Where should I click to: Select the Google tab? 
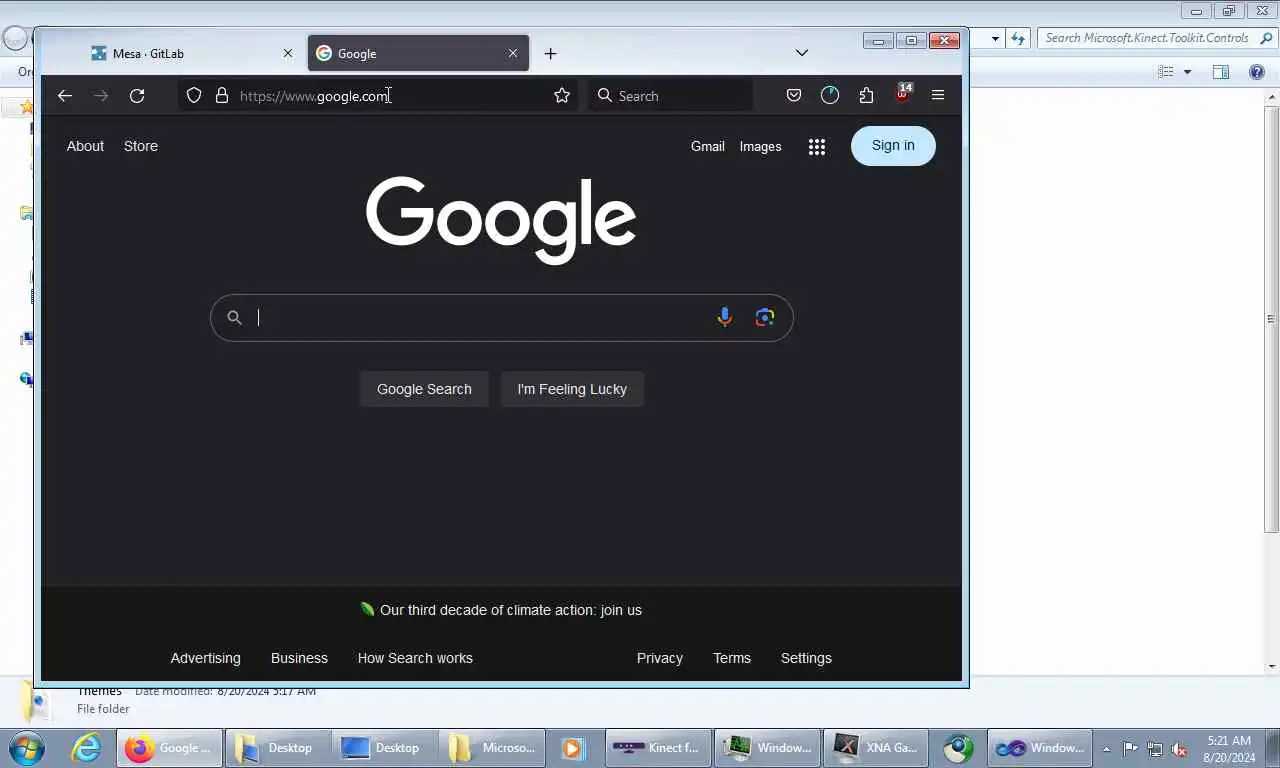[x=418, y=53]
